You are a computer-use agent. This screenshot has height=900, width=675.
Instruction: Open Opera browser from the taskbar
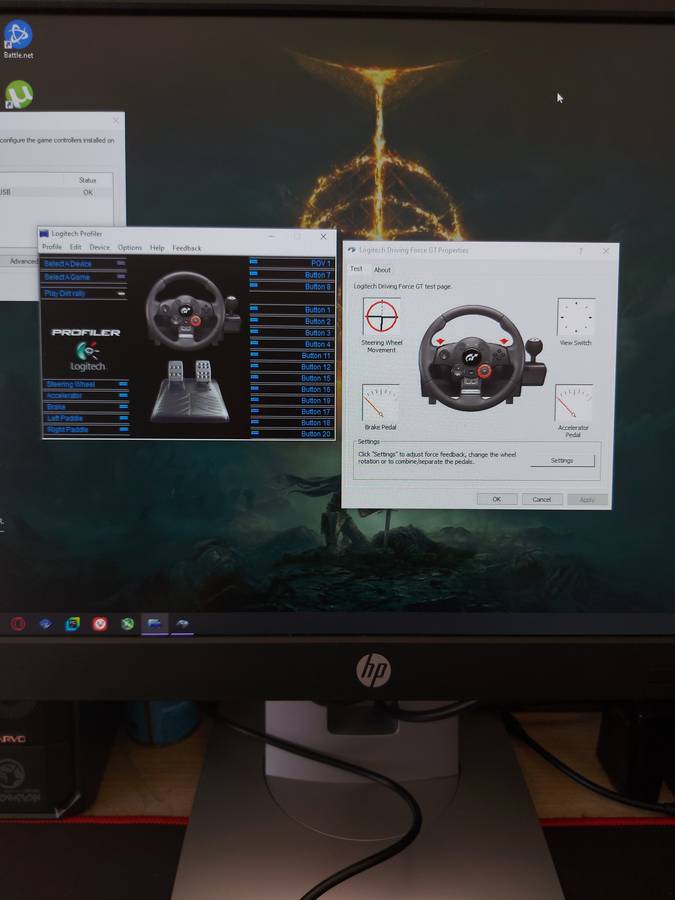[18, 624]
